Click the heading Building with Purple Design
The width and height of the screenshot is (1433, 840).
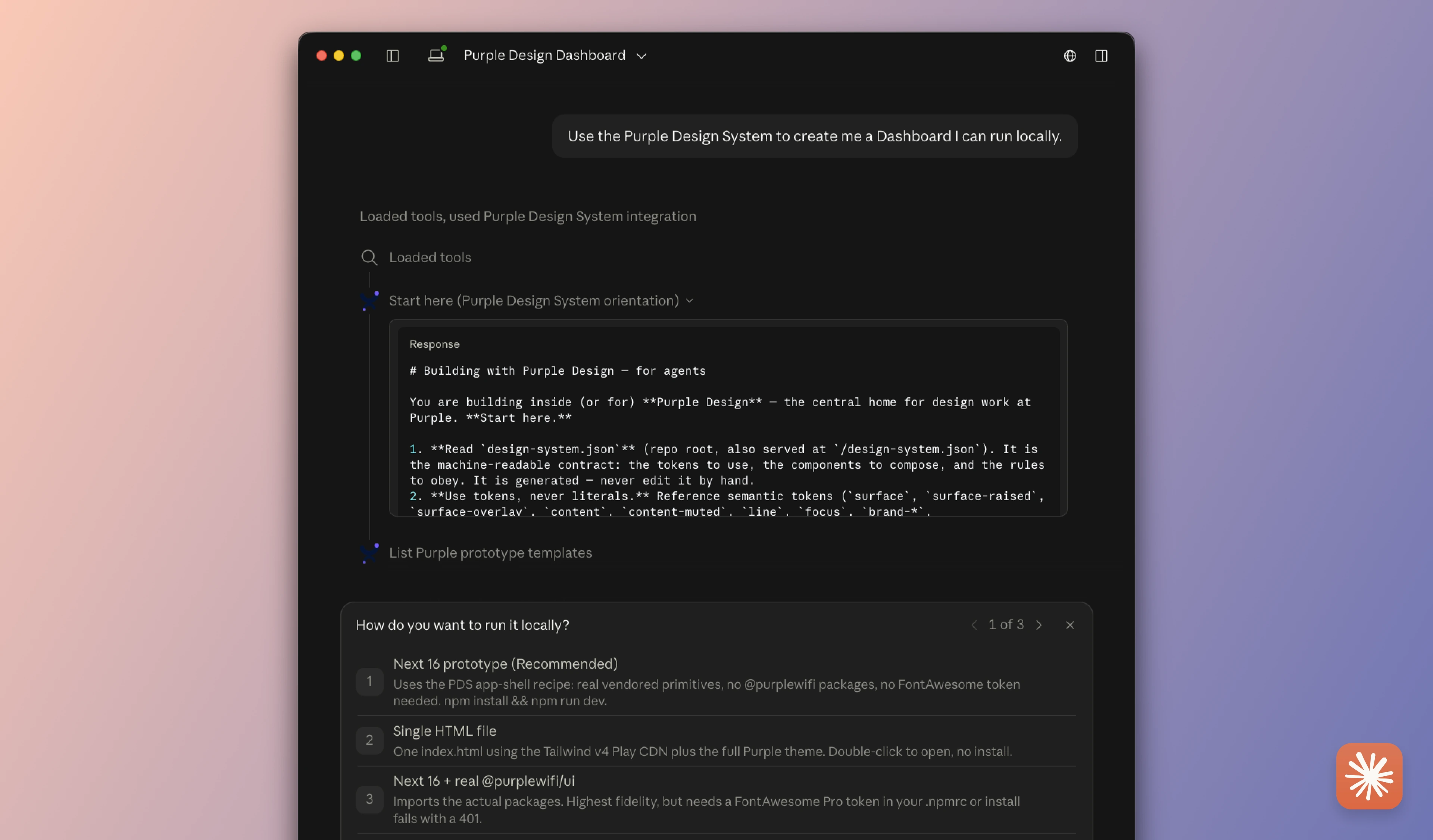(557, 371)
